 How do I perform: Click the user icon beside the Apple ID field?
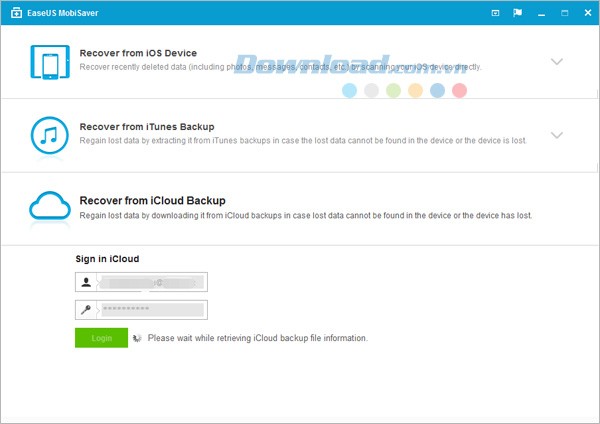(x=87, y=283)
